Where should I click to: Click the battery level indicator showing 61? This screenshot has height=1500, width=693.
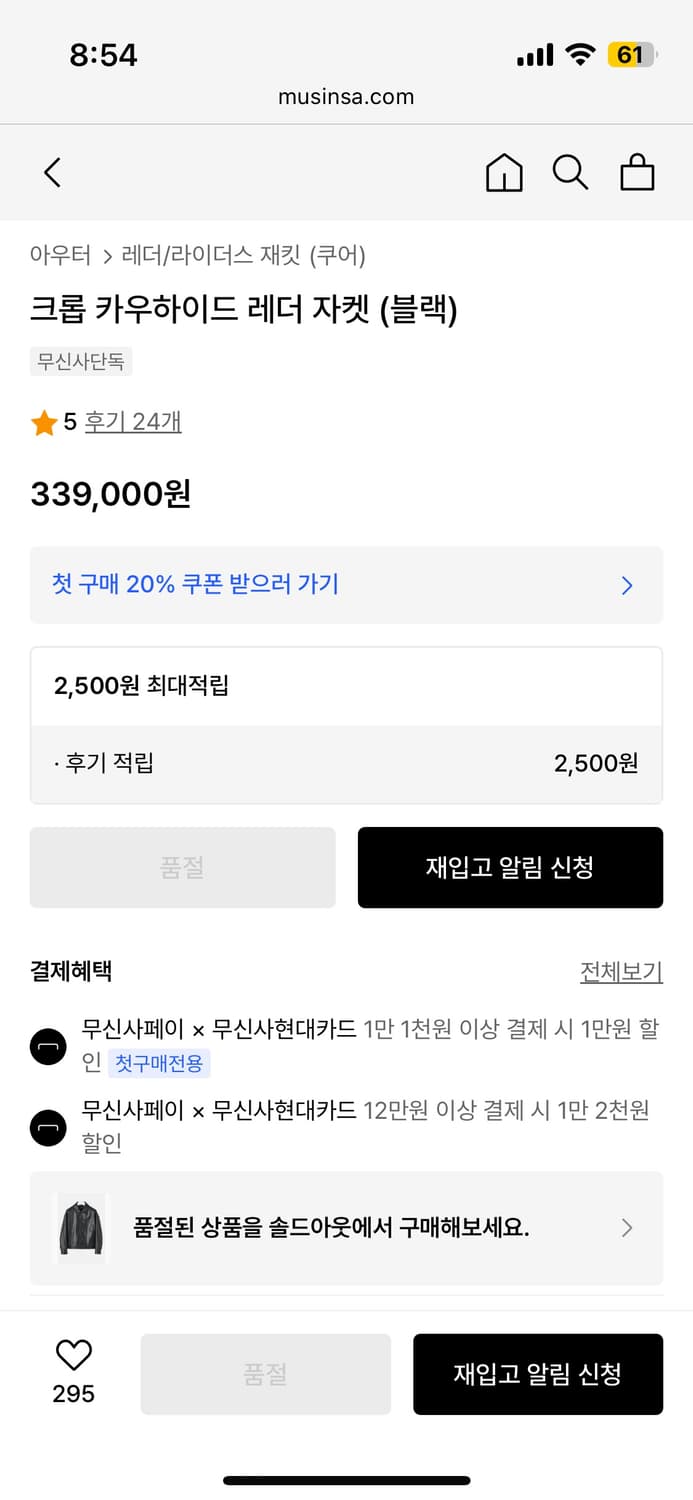pyautogui.click(x=632, y=55)
